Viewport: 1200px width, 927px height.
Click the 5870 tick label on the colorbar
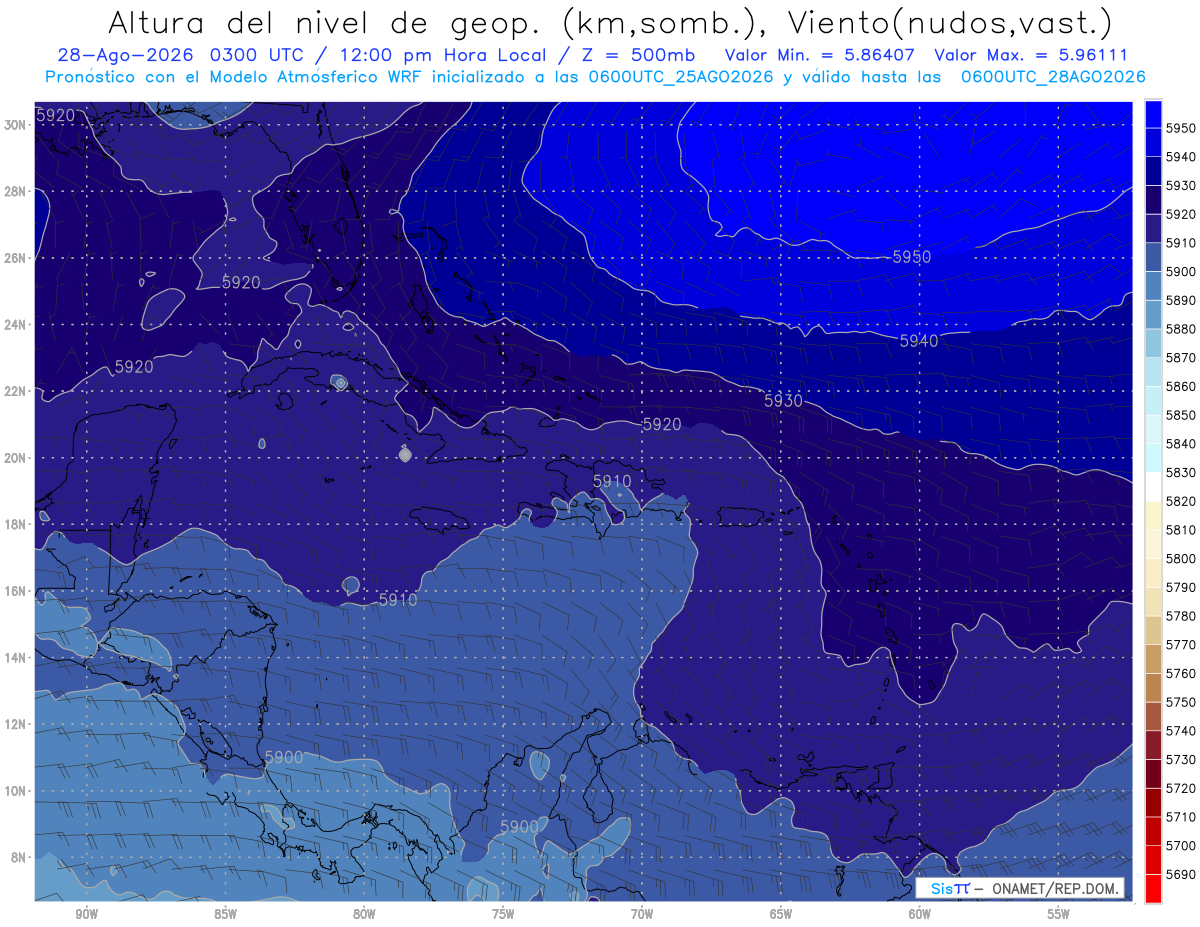coord(1181,357)
